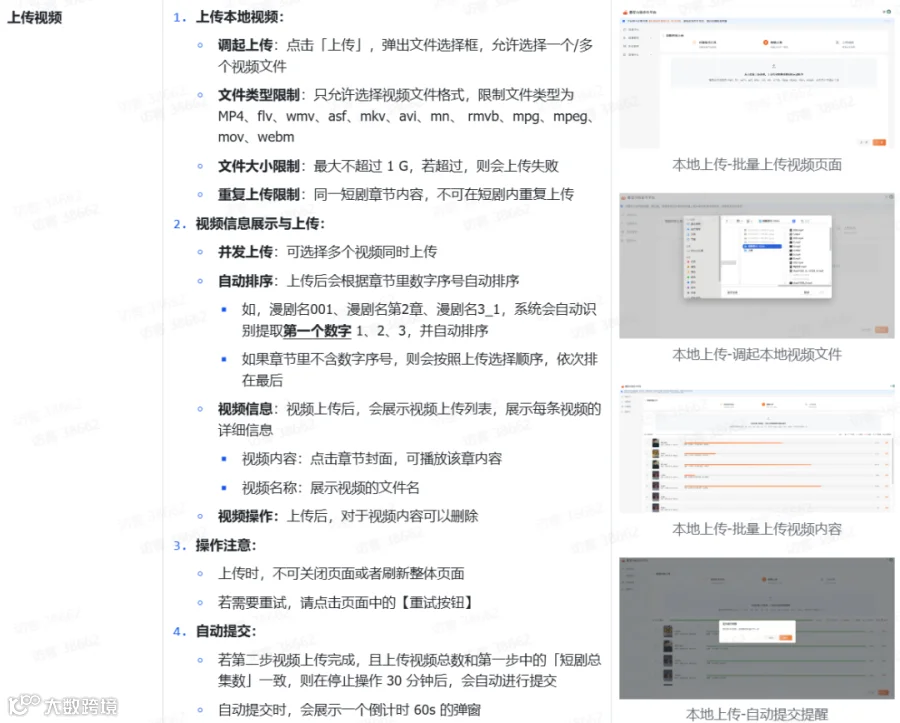Click the caption 本地上传-自动提交提醒

tap(757, 714)
